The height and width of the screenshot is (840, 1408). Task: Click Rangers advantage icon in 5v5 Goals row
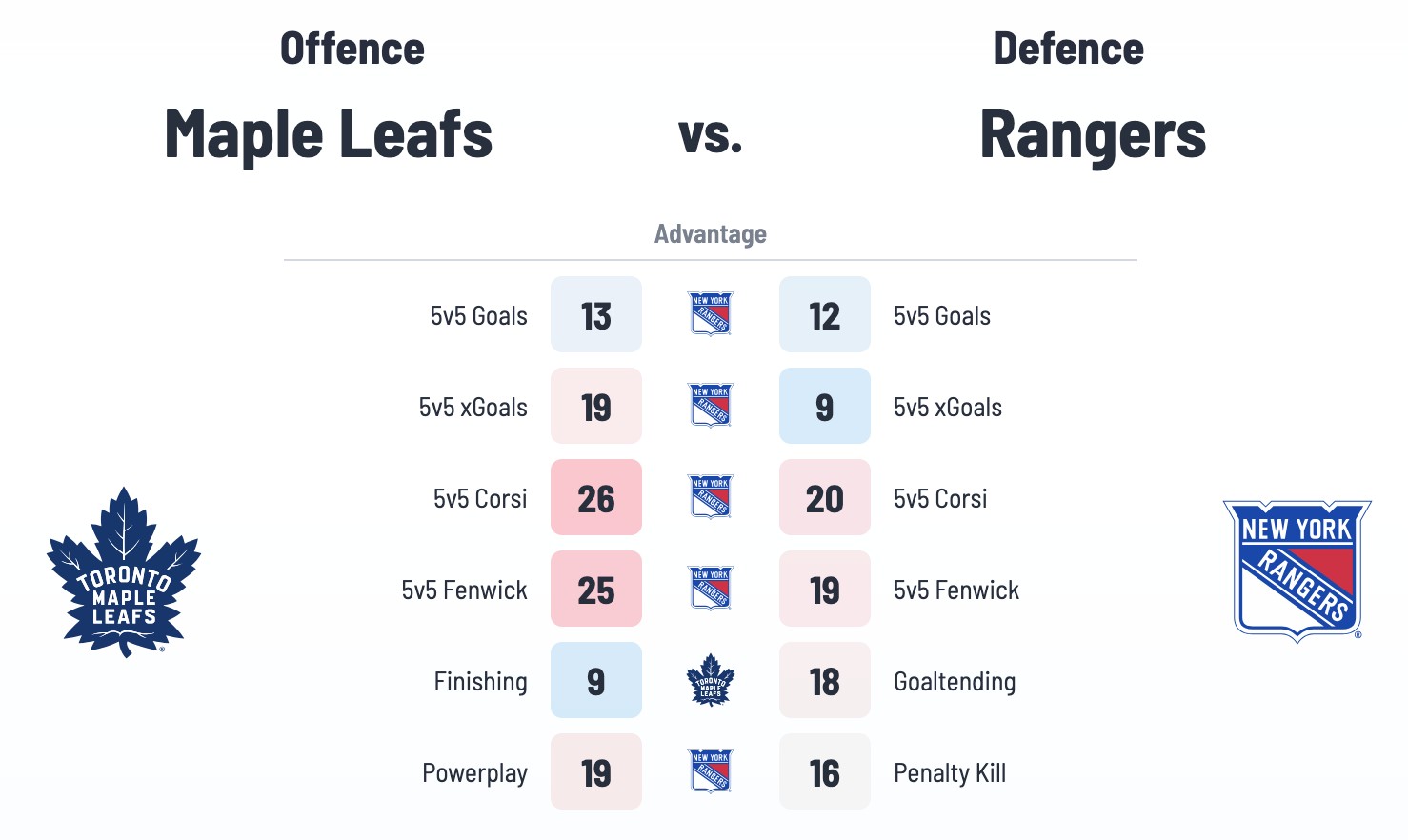pyautogui.click(x=711, y=314)
